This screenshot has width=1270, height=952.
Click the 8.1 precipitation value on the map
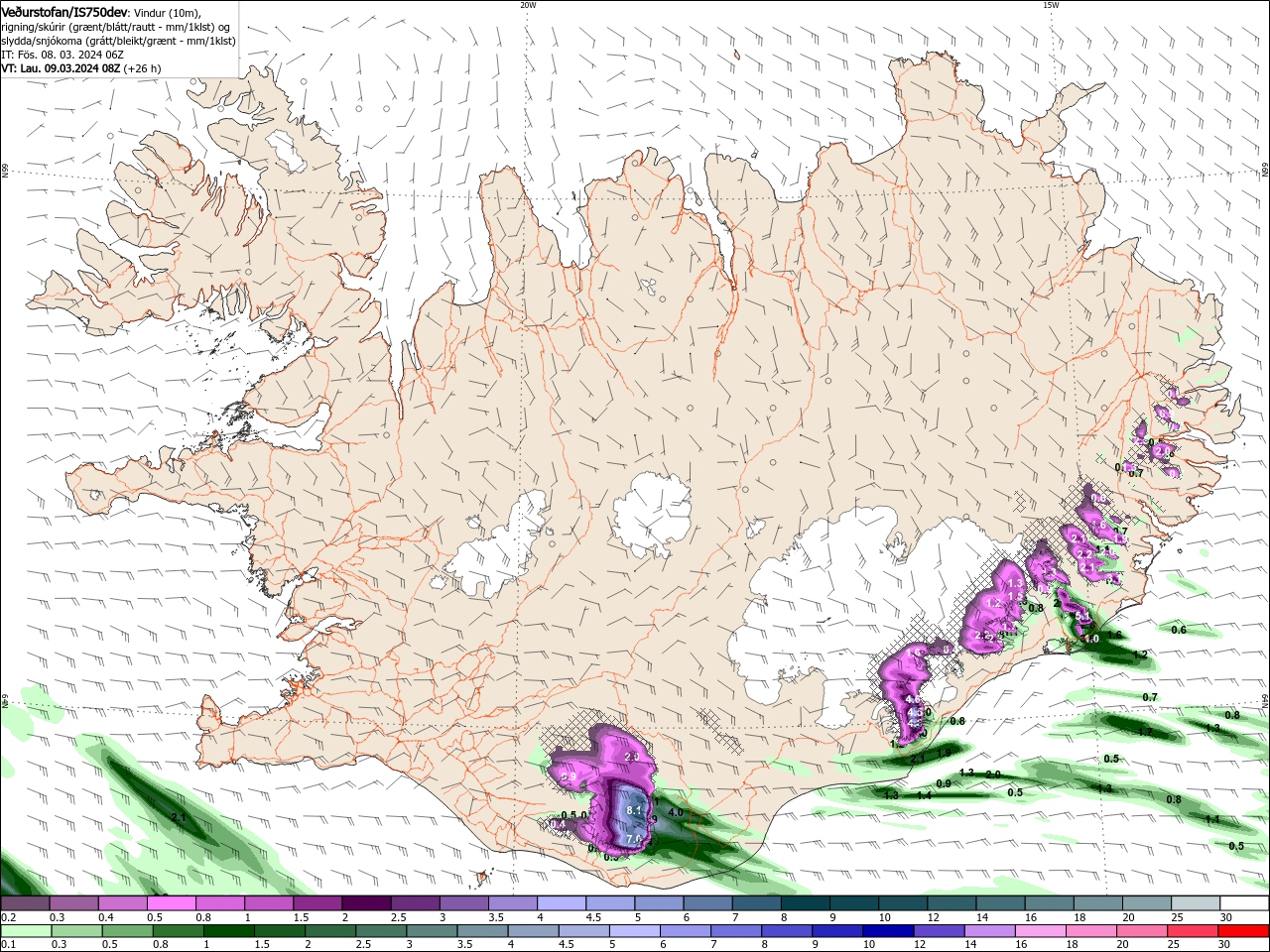(636, 810)
